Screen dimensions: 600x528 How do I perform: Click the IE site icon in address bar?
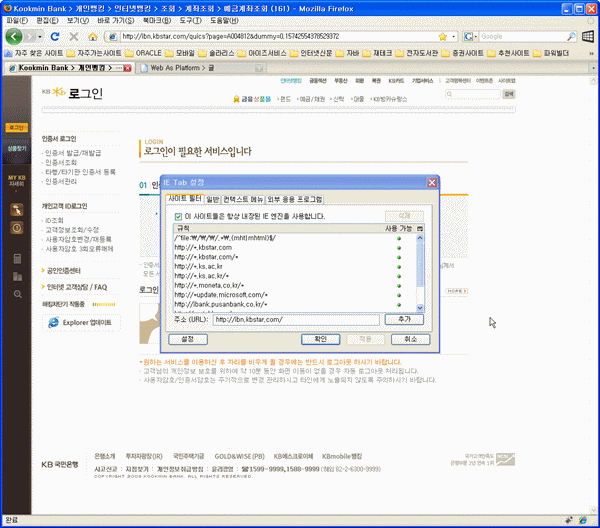coord(112,36)
